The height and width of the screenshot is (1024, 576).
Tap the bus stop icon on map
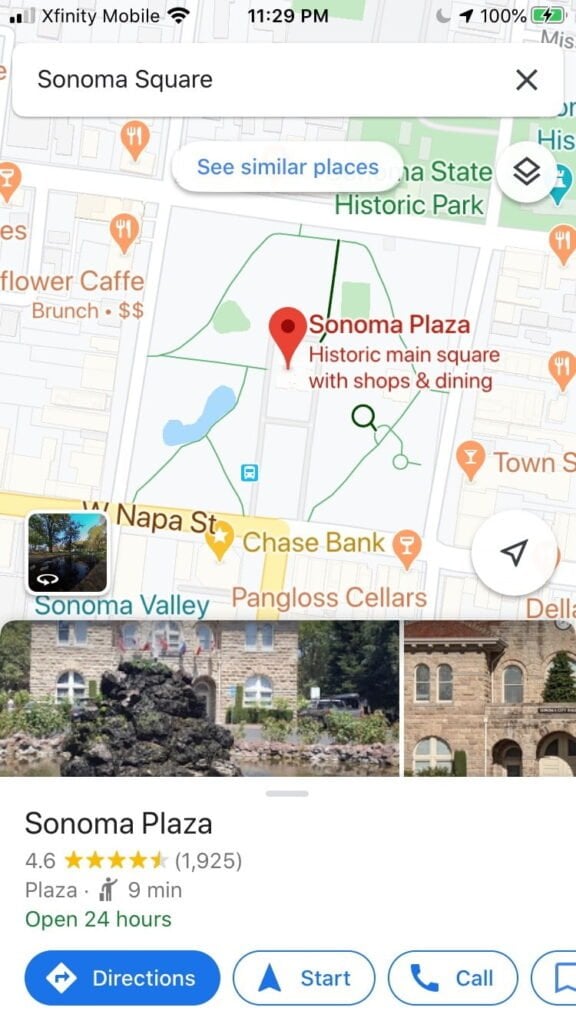point(249,472)
